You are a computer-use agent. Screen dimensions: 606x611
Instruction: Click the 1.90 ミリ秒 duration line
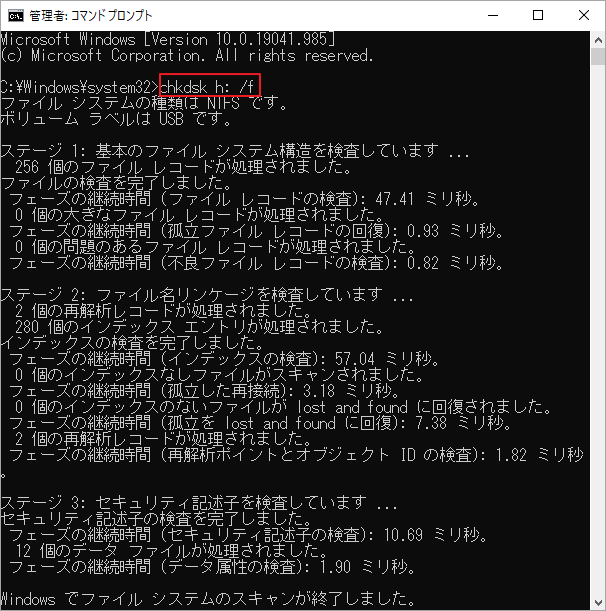[x=212, y=567]
